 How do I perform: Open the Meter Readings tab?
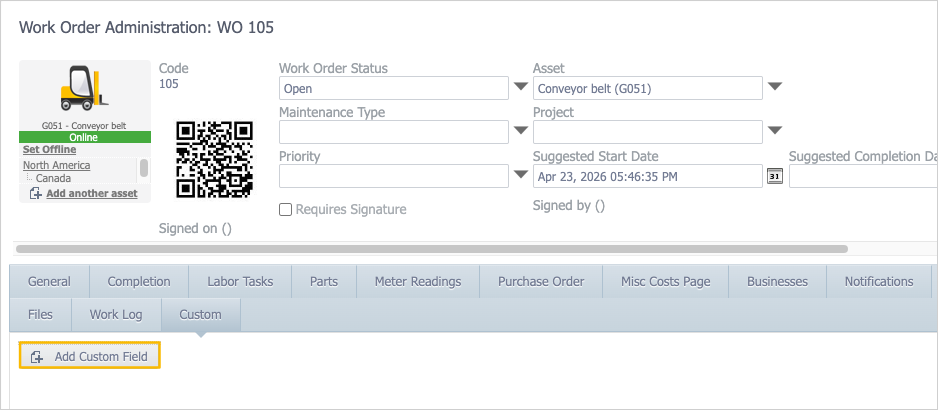pos(418,281)
